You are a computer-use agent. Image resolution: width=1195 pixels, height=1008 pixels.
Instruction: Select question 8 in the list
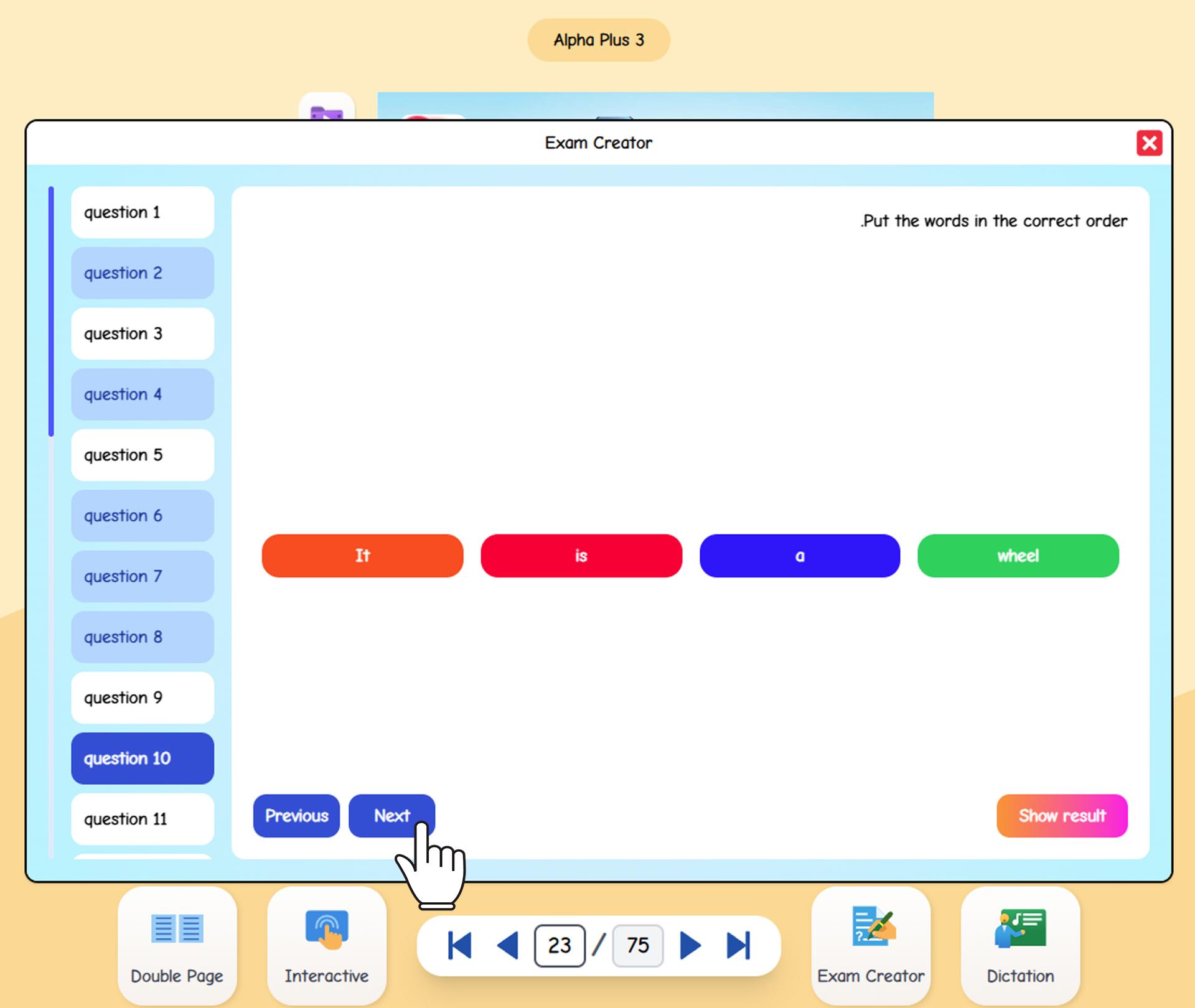[143, 637]
